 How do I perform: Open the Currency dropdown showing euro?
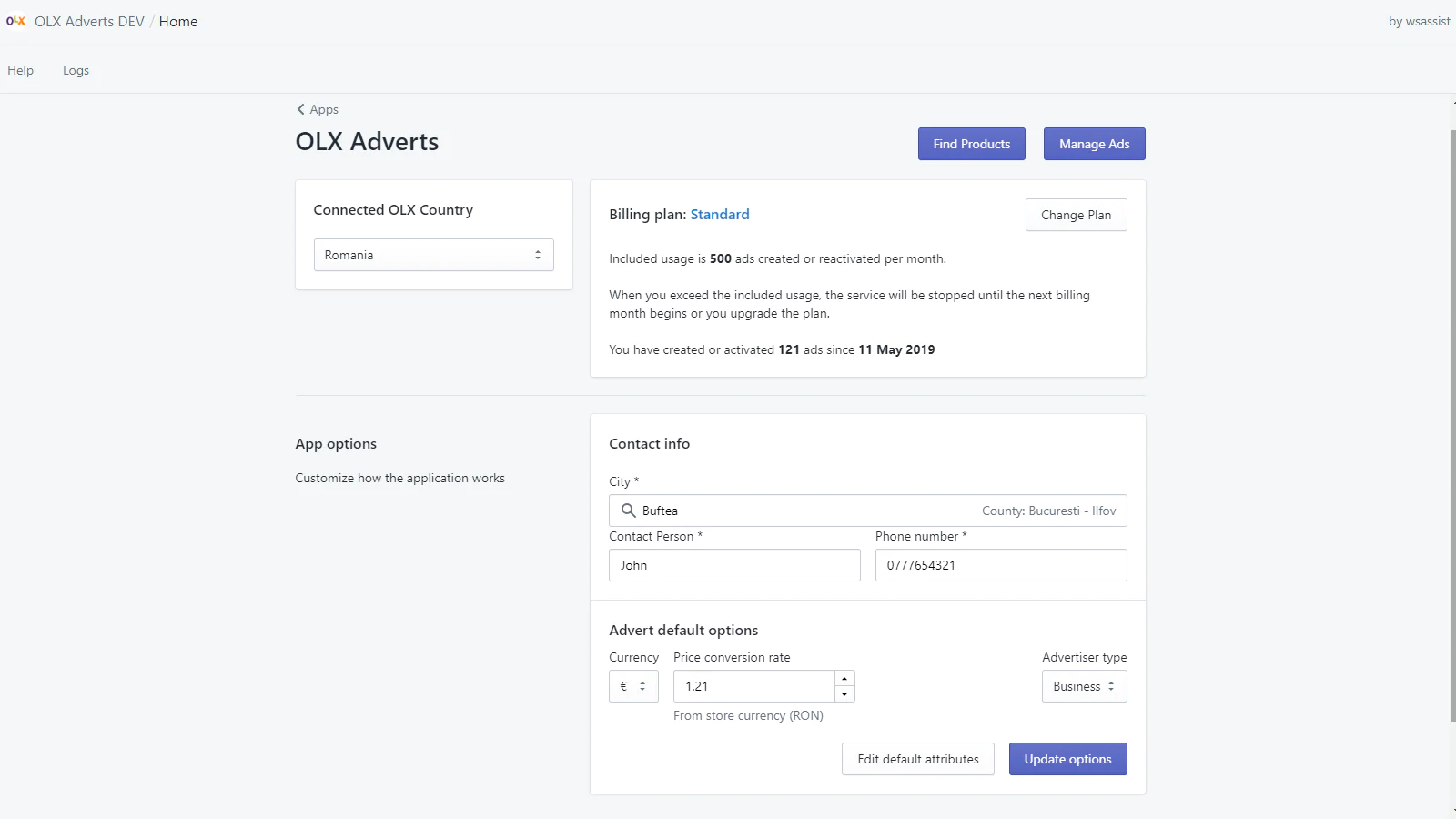point(632,686)
